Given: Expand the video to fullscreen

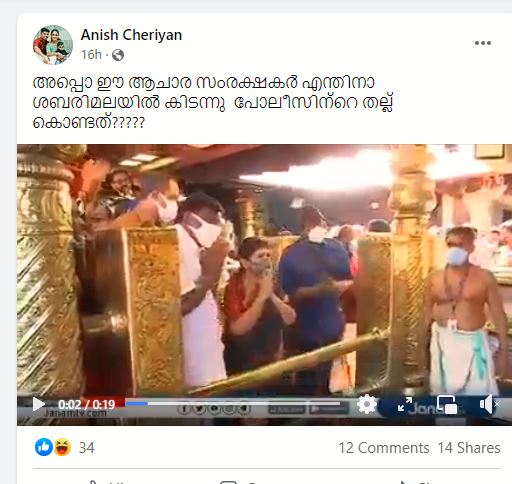Looking at the screenshot, I should (405, 404).
